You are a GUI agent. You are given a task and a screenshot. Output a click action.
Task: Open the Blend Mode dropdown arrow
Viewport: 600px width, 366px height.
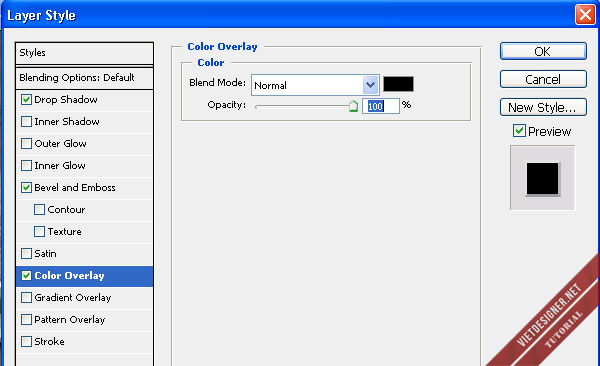coord(370,85)
